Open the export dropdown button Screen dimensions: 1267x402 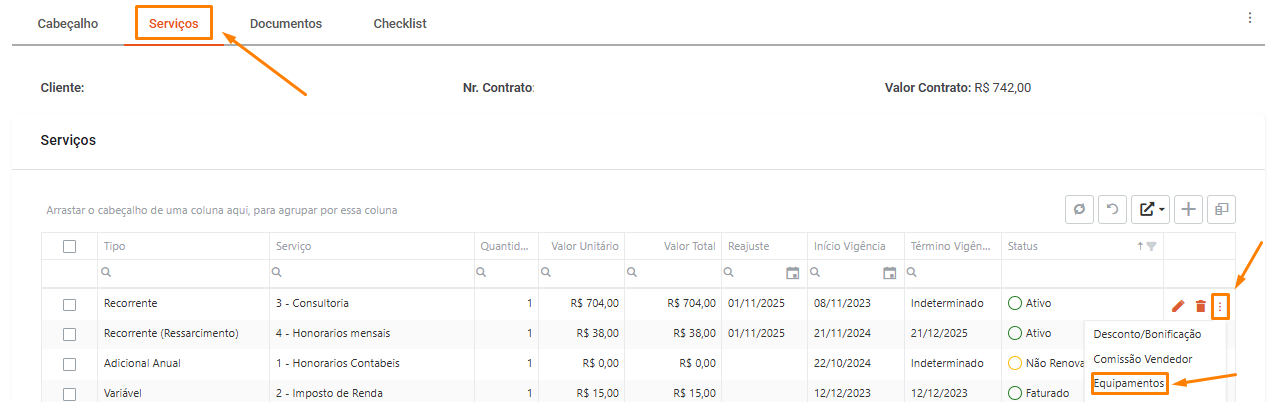coord(1150,209)
